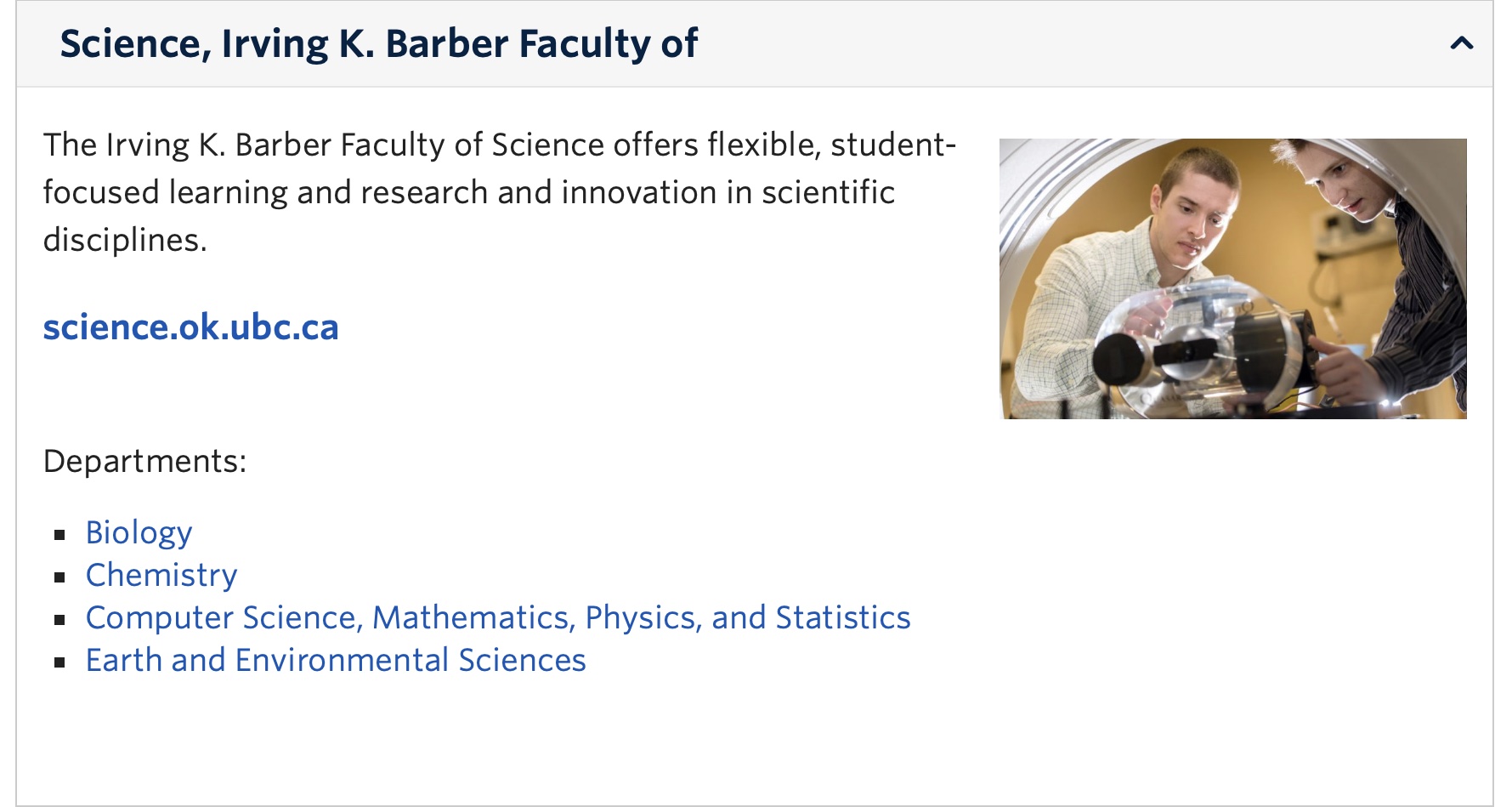
Task: Click the "Departments:" label
Action: 145,462
